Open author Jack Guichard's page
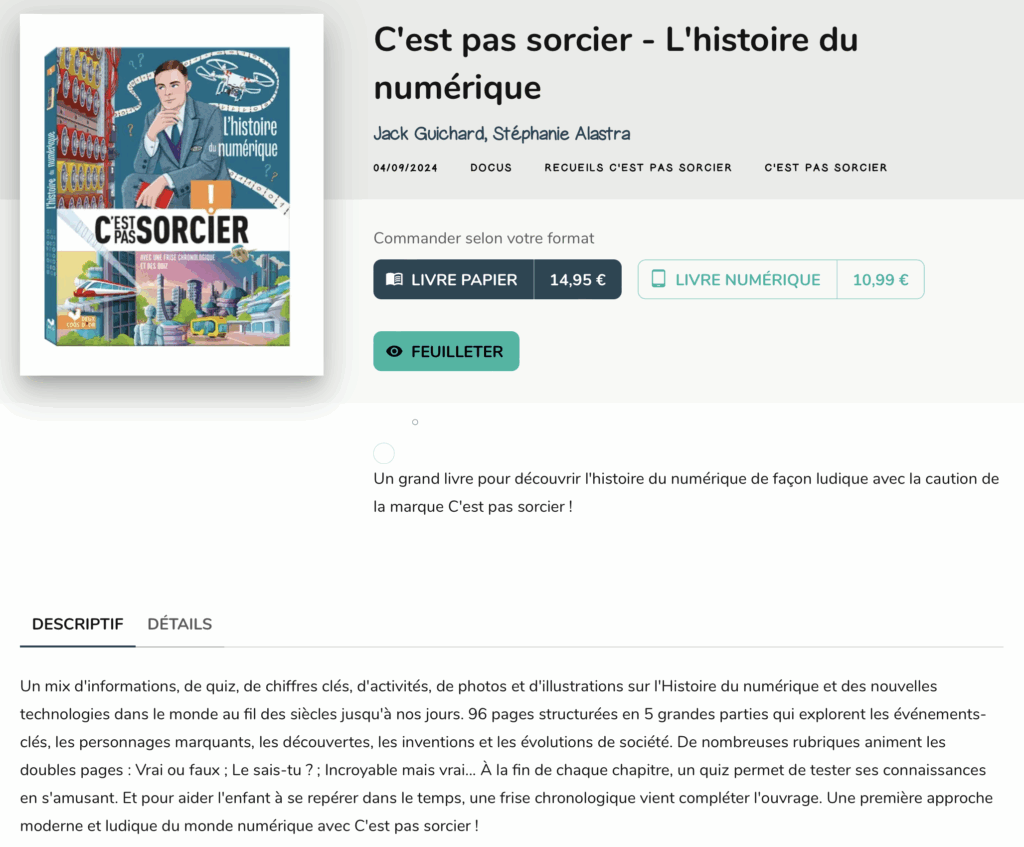The image size is (1024, 847). (x=428, y=134)
